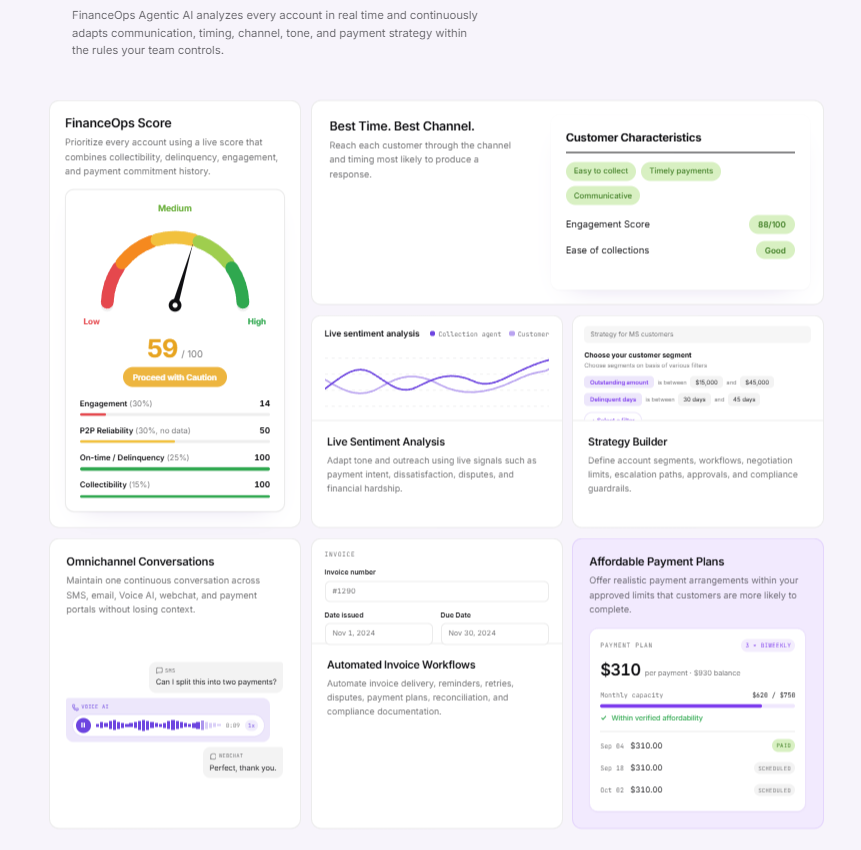The height and width of the screenshot is (850, 861).
Task: Click the SCHEDULED badge for Sep 18
Action: pos(774,768)
